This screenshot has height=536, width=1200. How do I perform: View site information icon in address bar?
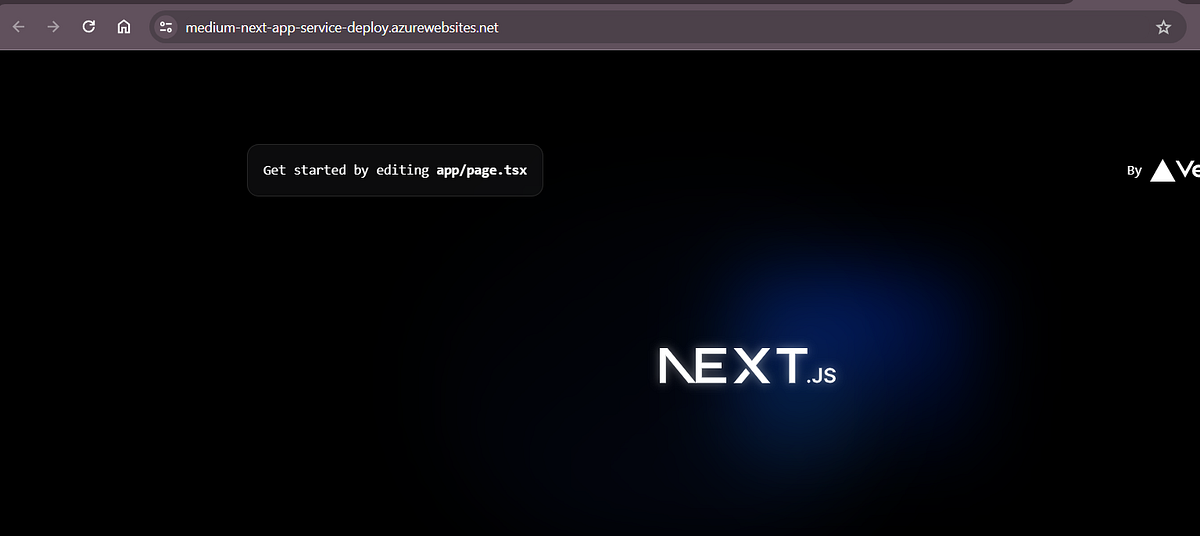tap(166, 27)
